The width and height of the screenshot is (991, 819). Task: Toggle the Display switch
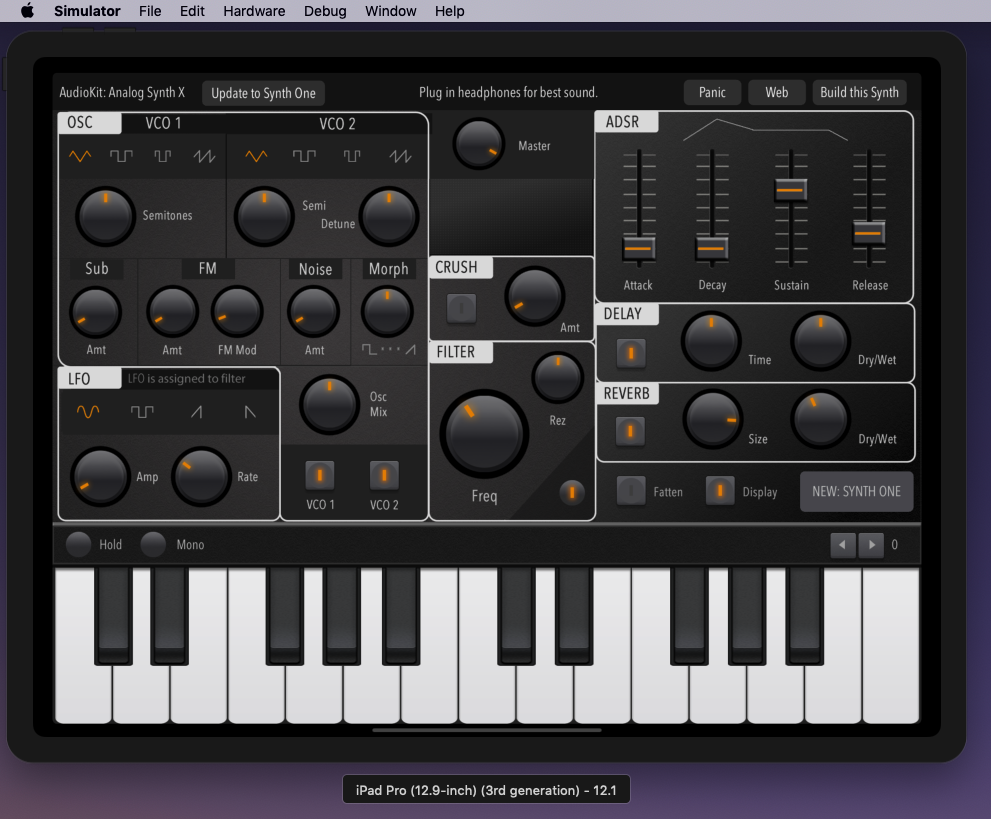click(720, 491)
